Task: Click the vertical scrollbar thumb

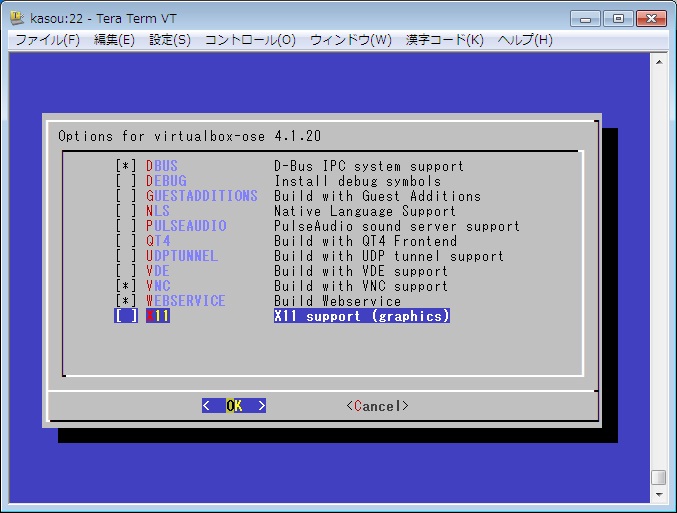Action: 659,478
